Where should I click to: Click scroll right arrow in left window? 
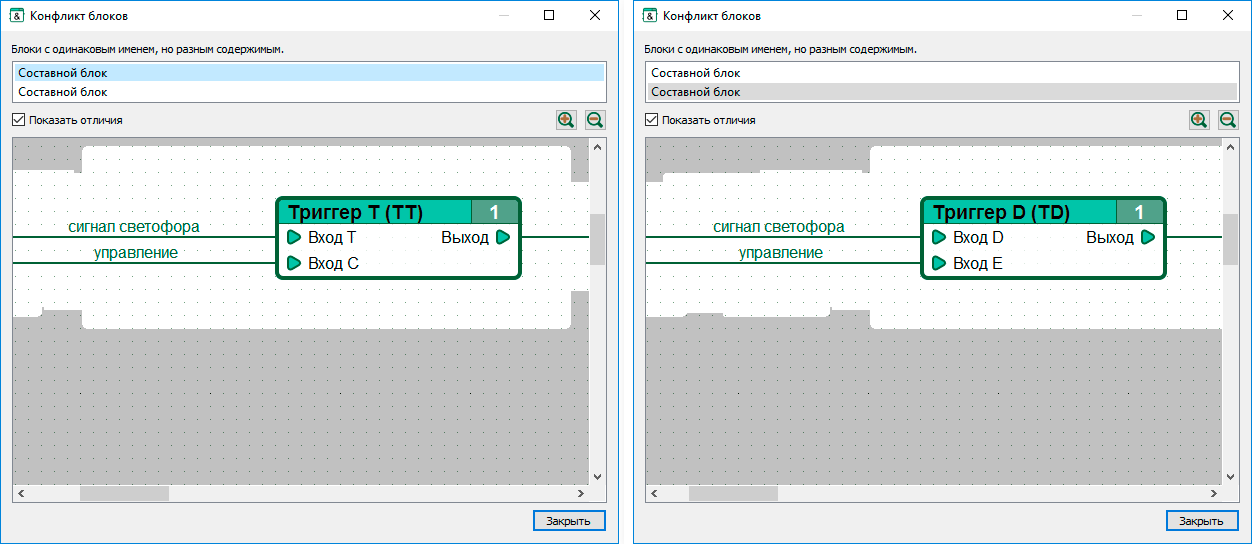click(x=581, y=494)
